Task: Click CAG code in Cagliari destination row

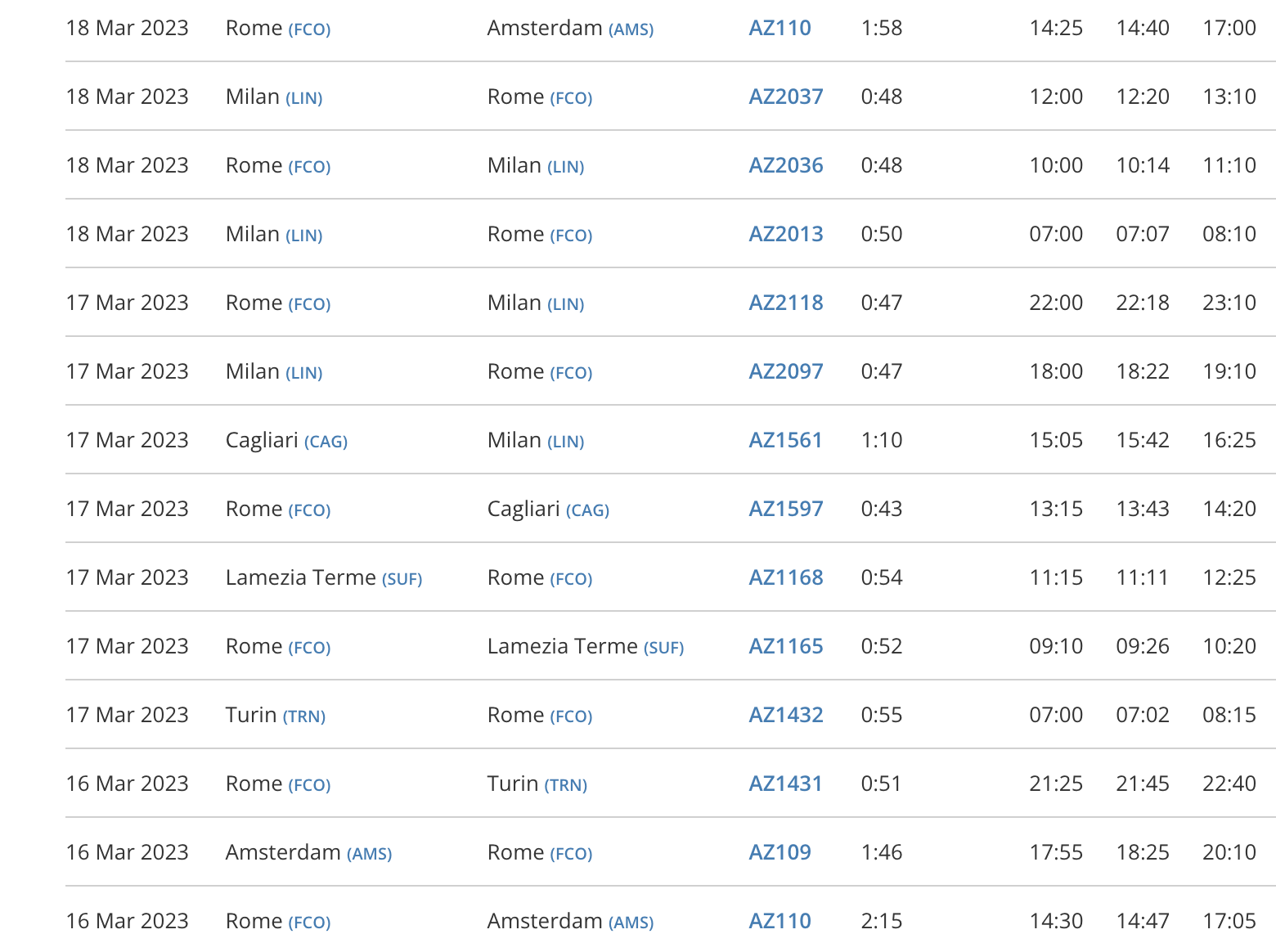Action: (x=587, y=510)
